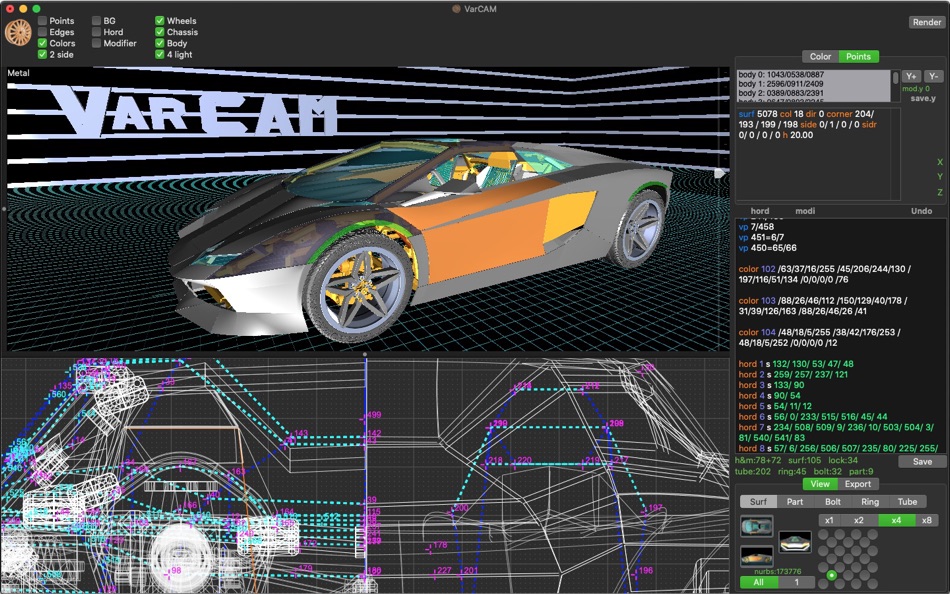The width and height of the screenshot is (950, 594).
Task: Click the hord 1 row
Action: [796, 364]
